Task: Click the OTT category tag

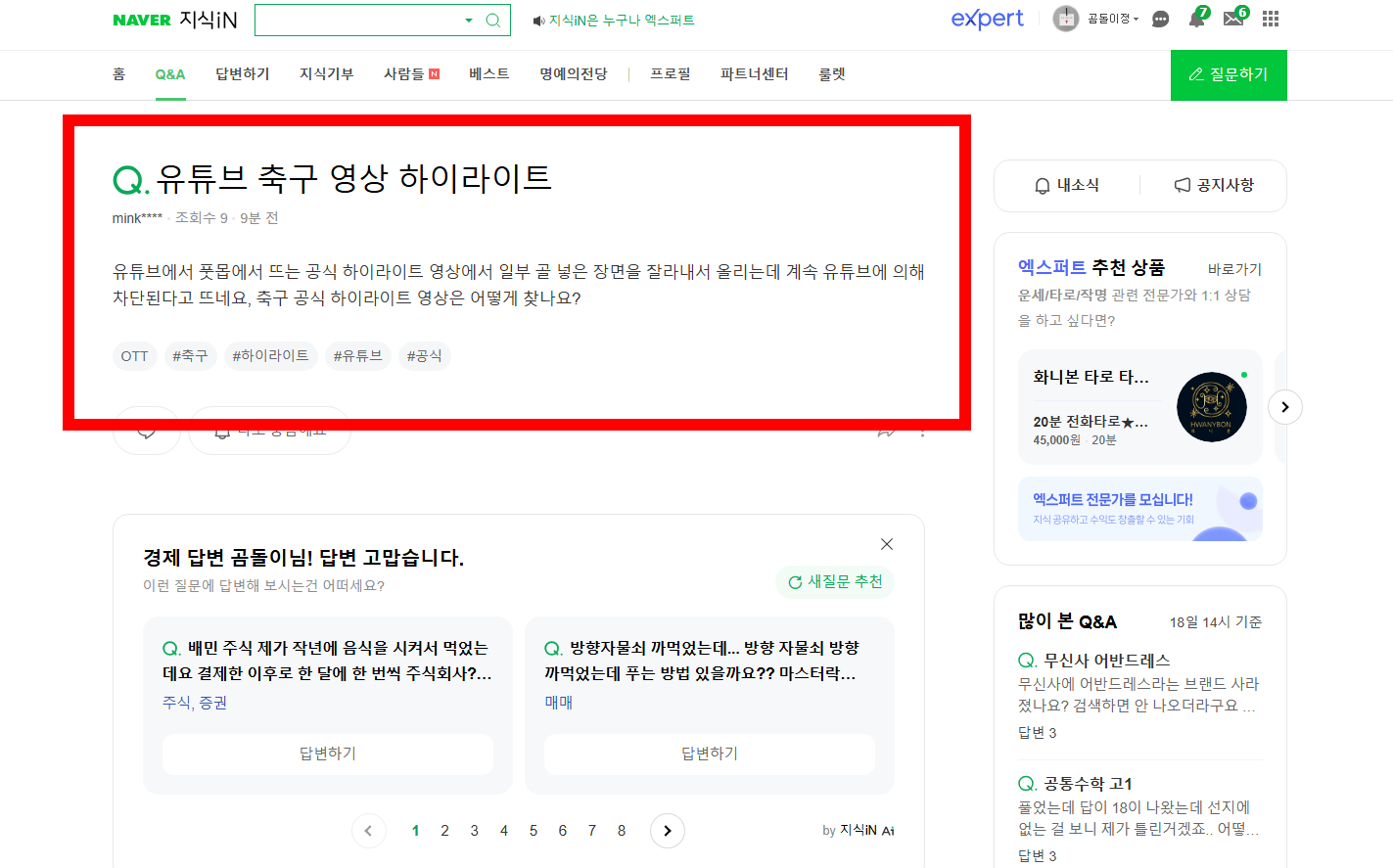Action: point(134,356)
